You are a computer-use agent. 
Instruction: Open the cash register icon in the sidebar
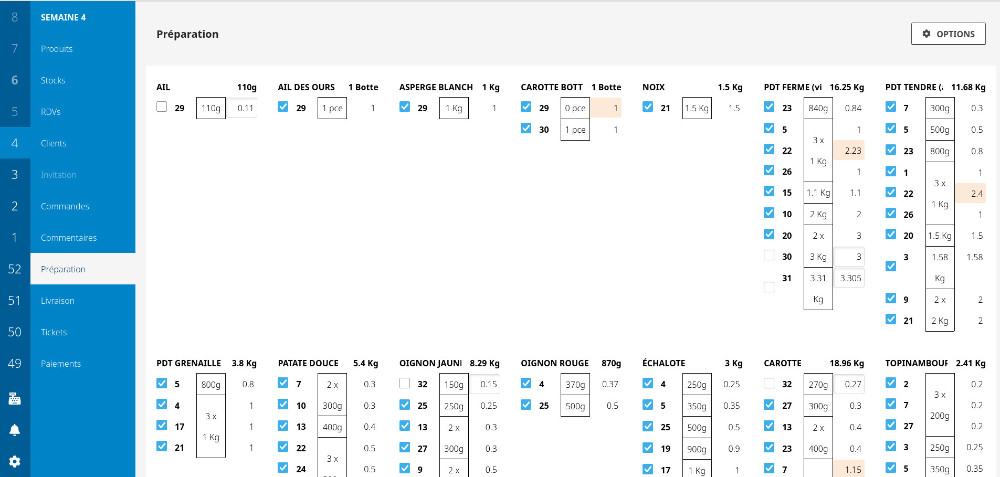point(14,398)
